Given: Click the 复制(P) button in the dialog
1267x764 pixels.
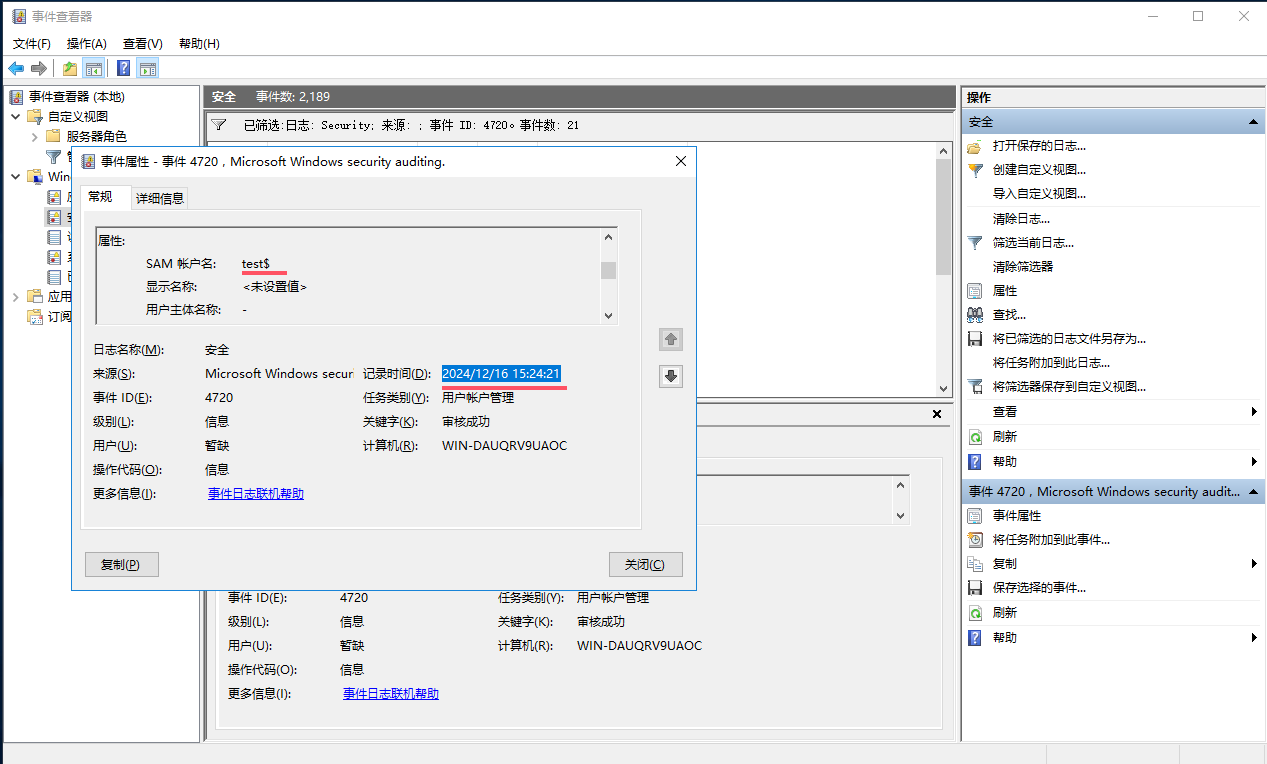Looking at the screenshot, I should (x=121, y=564).
